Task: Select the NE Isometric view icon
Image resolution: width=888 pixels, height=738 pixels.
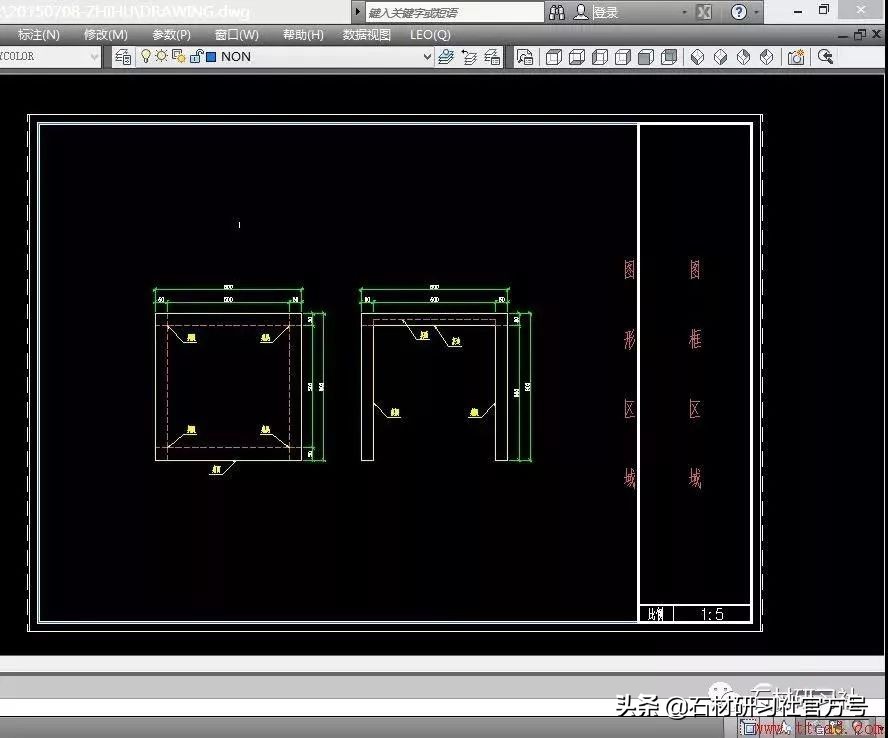Action: point(744,57)
